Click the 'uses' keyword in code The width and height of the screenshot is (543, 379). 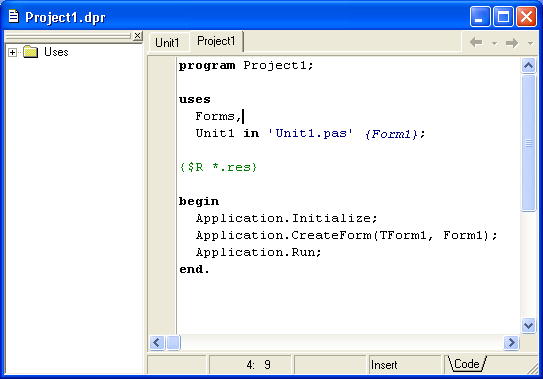click(195, 99)
